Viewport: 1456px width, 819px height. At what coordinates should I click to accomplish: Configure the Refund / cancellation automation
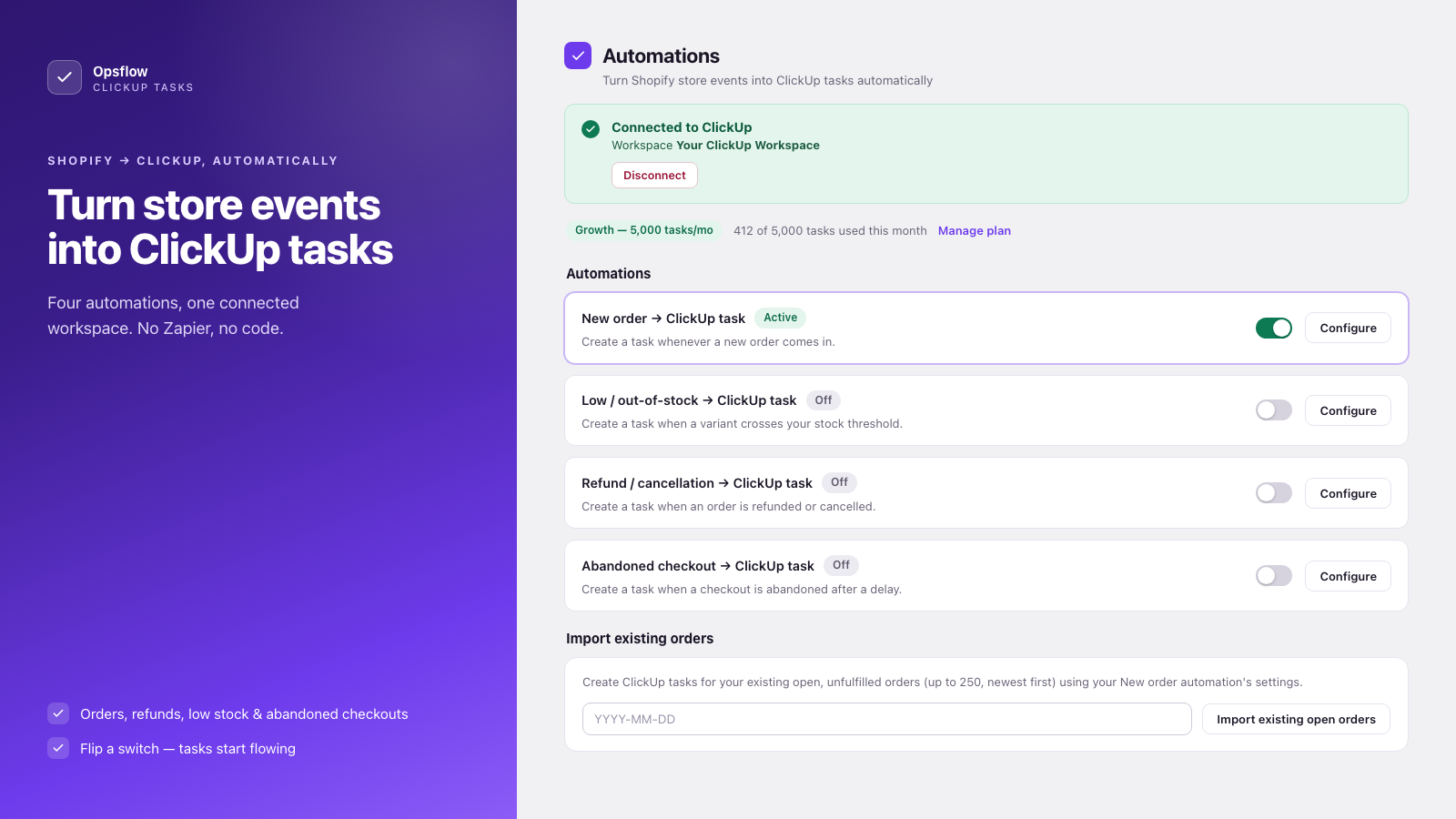[1348, 493]
